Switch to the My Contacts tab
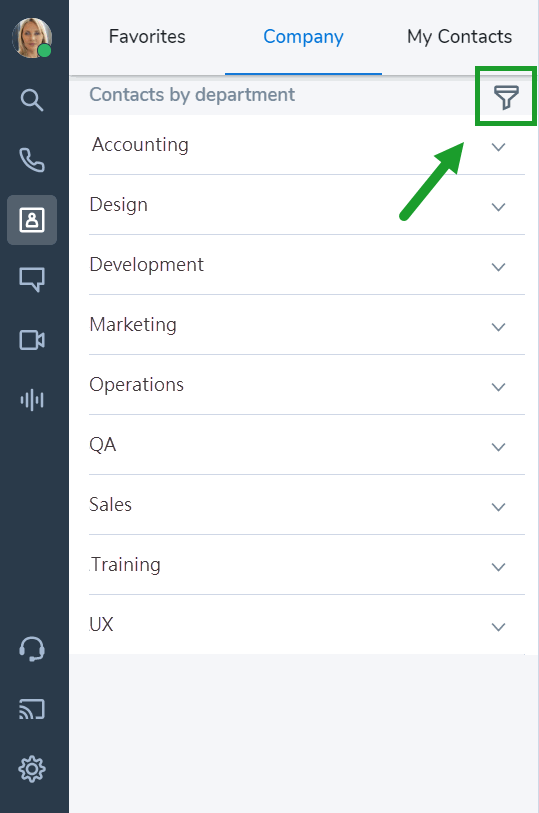This screenshot has width=539, height=813. (x=459, y=37)
